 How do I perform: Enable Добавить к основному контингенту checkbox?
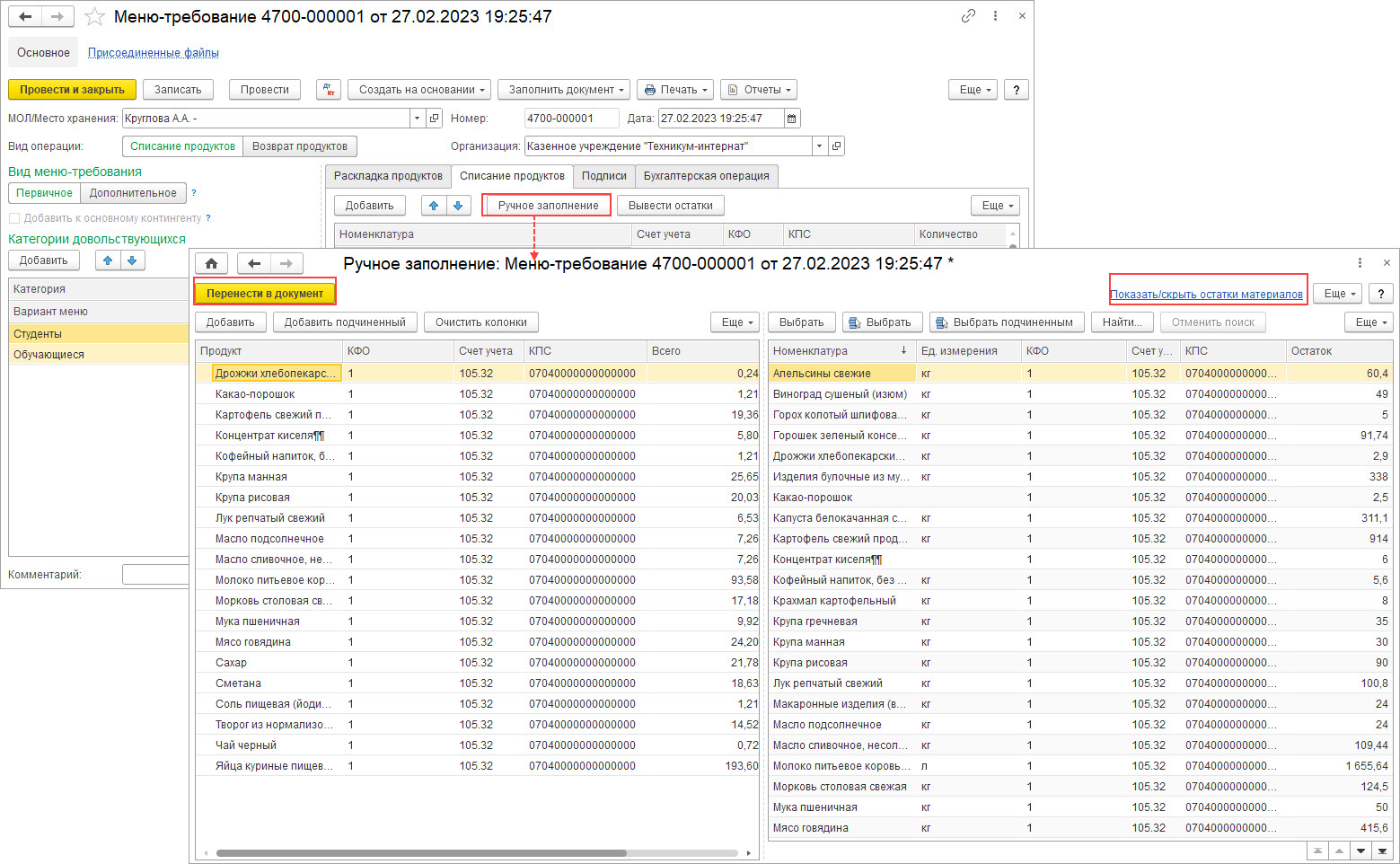(14, 218)
